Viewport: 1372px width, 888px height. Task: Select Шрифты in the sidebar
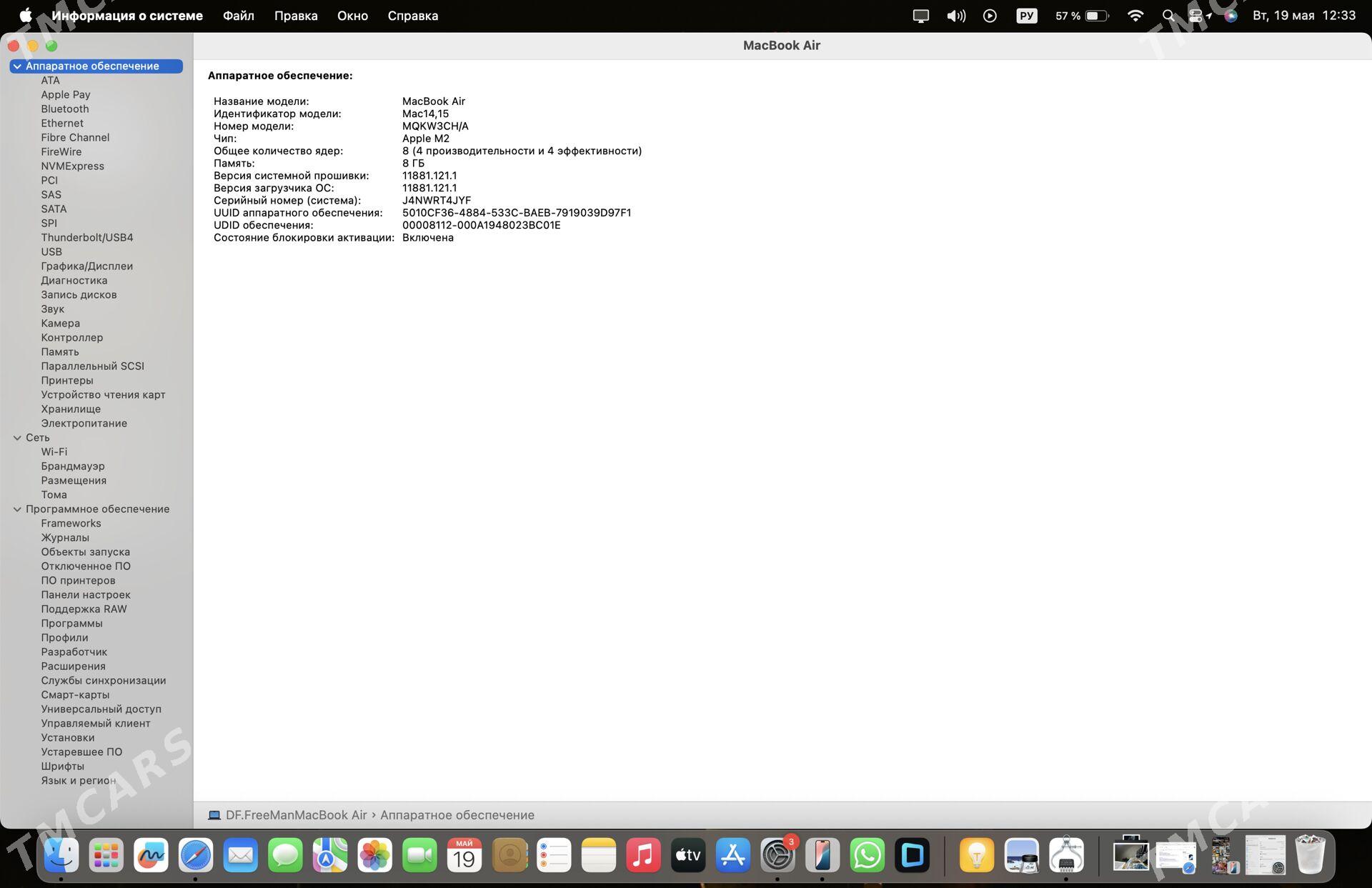pyautogui.click(x=63, y=767)
